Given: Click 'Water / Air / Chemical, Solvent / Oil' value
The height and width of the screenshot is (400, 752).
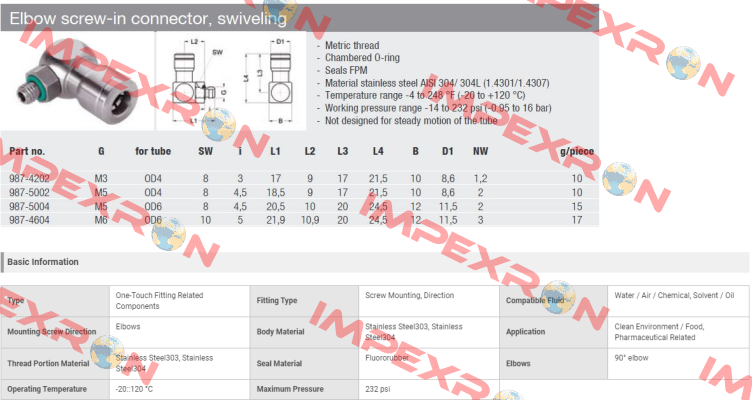Looking at the screenshot, I should coord(674,295).
